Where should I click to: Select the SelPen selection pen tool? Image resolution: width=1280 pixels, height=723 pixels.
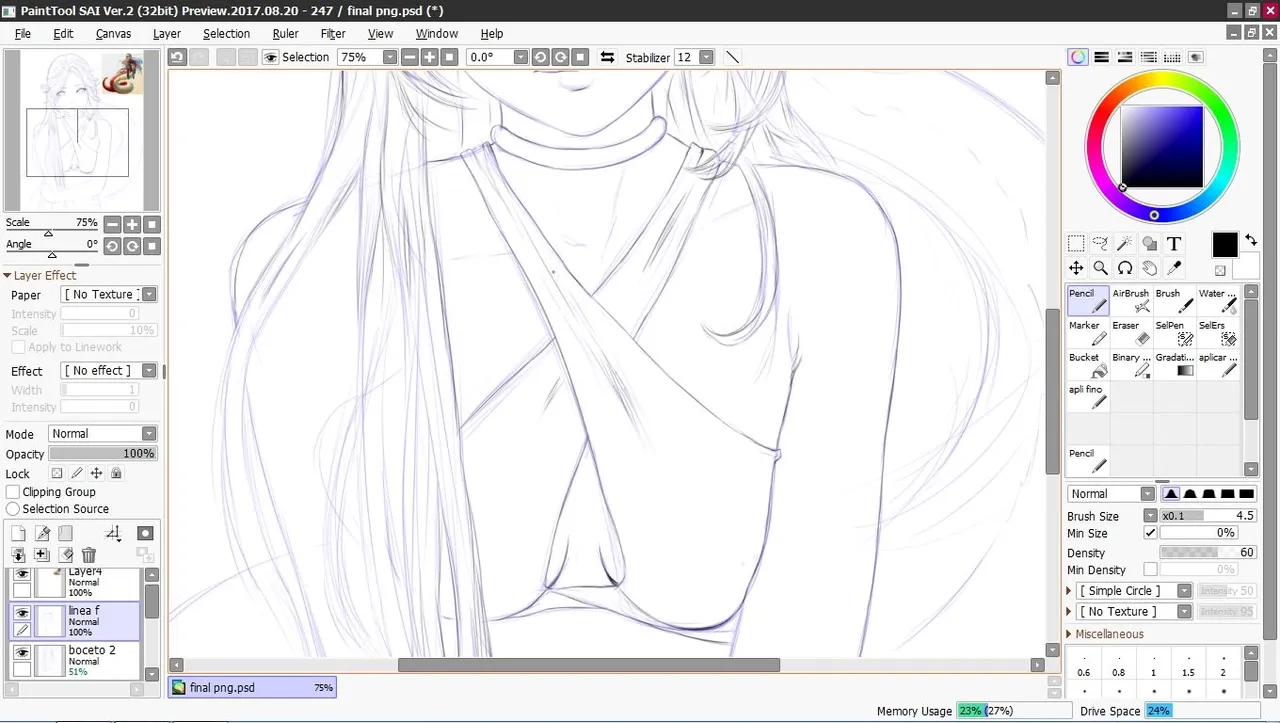[1175, 332]
